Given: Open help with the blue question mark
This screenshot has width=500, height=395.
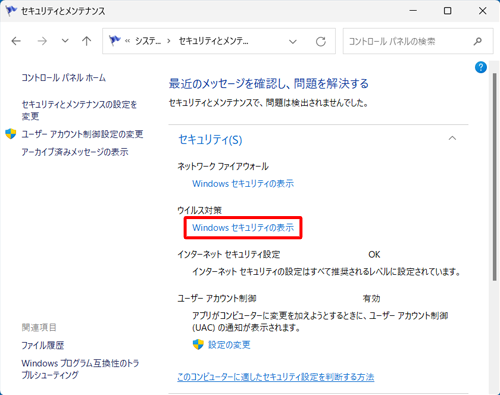Looking at the screenshot, I should pyautogui.click(x=481, y=67).
